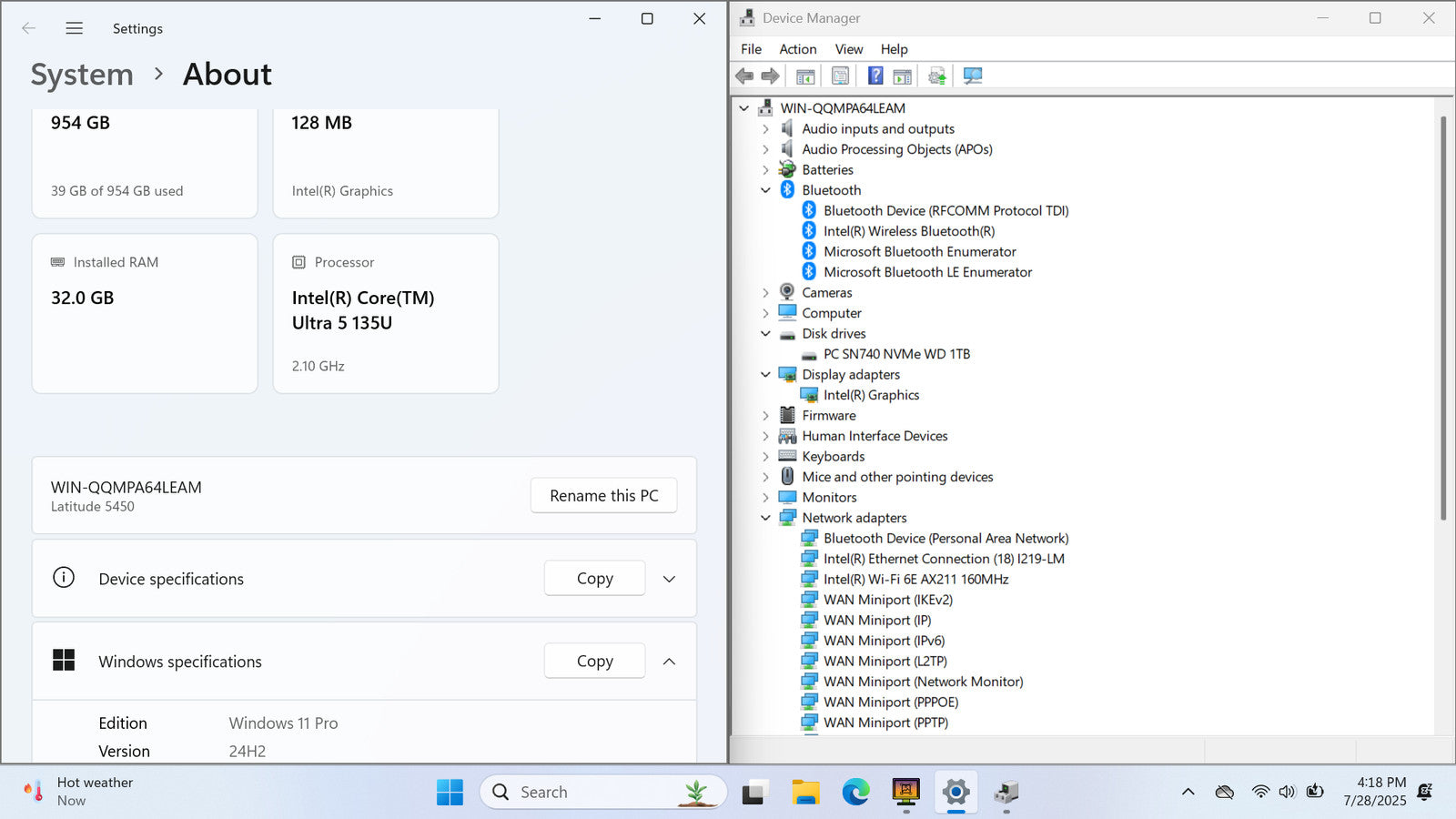Expand the Monitors device category

pyautogui.click(x=765, y=498)
